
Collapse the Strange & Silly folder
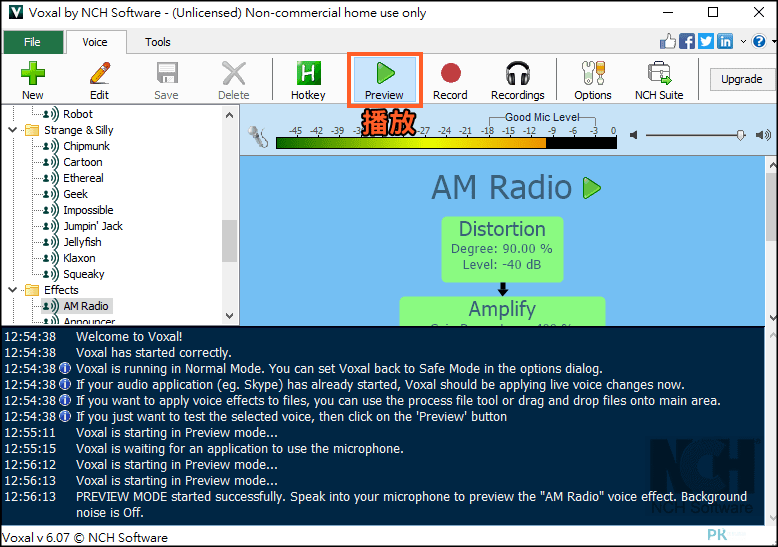click(x=13, y=130)
